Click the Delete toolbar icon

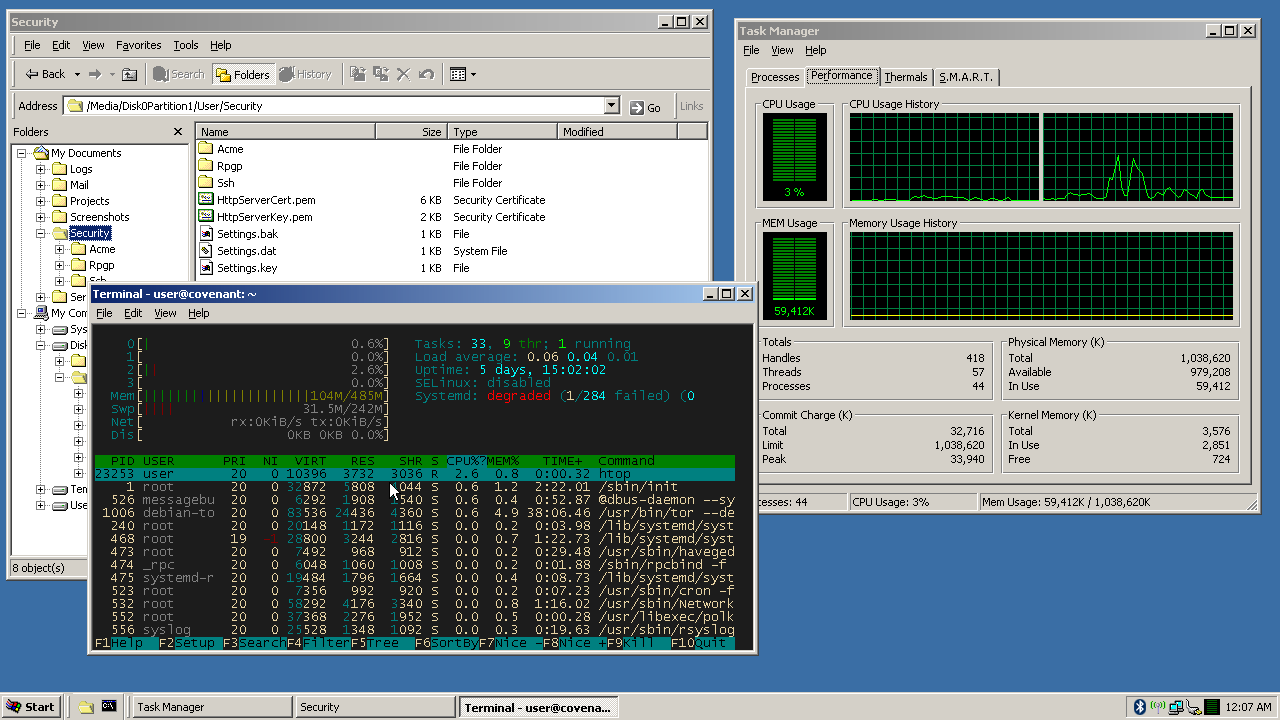[404, 74]
